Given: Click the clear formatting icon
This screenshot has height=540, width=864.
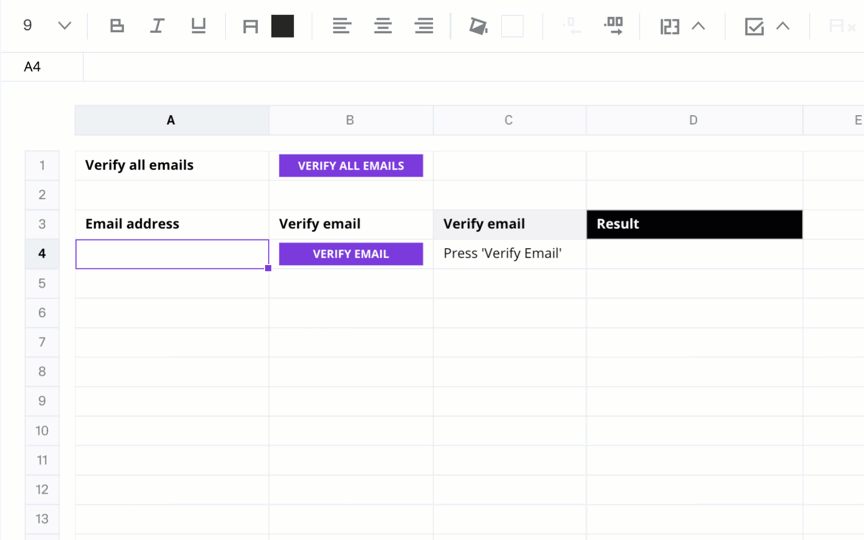Looking at the screenshot, I should (842, 26).
